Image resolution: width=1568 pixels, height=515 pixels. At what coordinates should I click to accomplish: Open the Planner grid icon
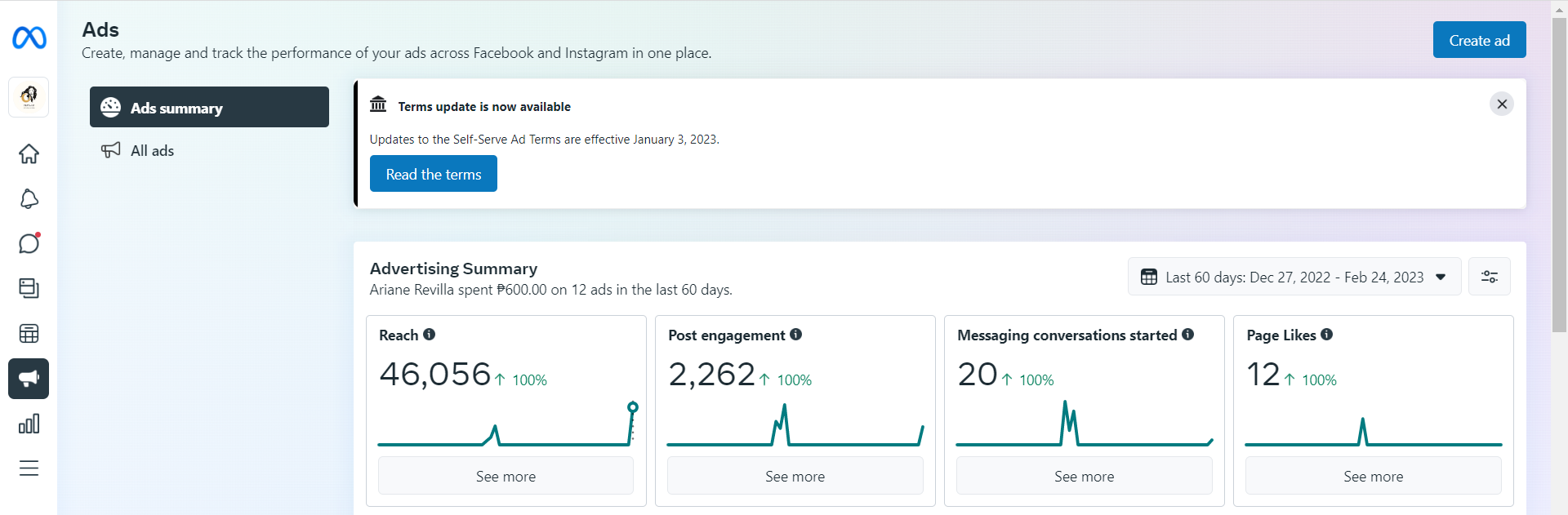pos(29,333)
